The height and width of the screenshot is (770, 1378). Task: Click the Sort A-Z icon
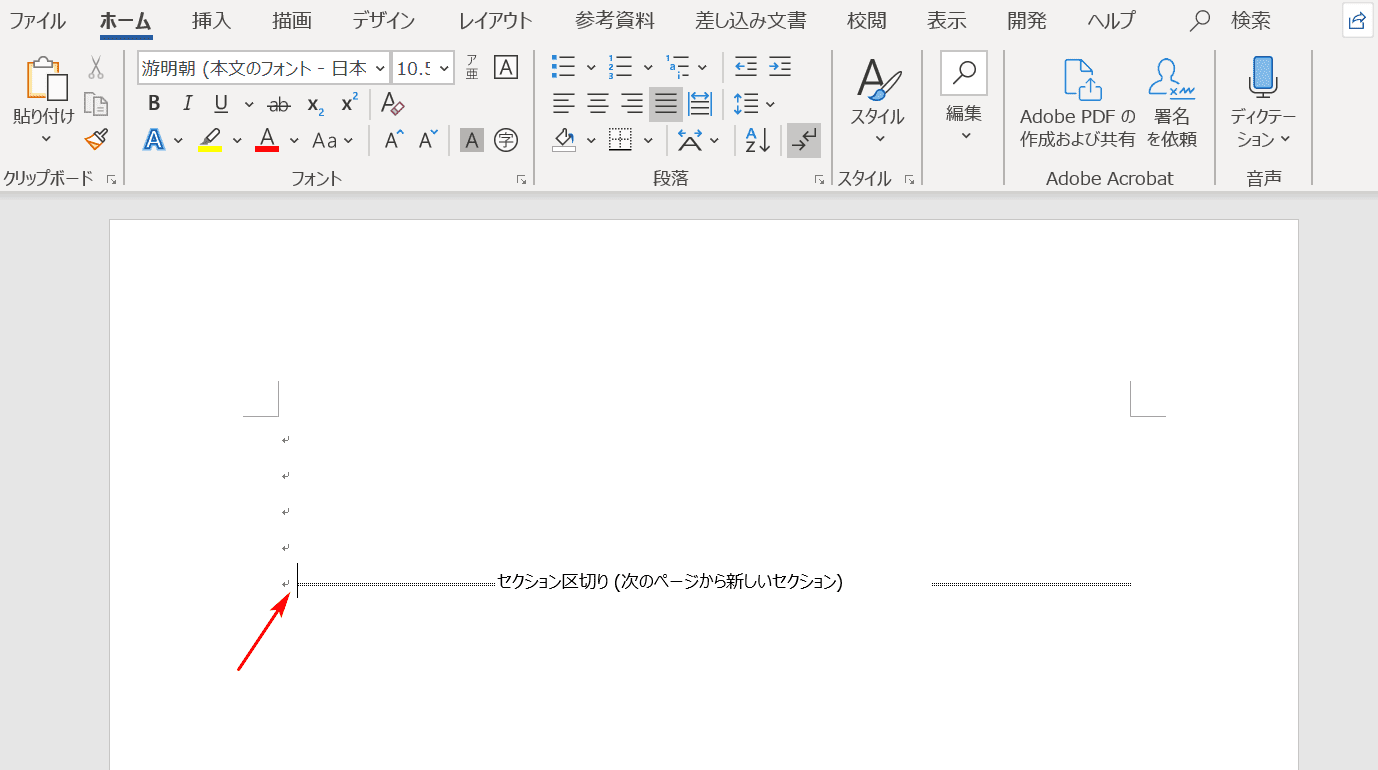[x=758, y=140]
